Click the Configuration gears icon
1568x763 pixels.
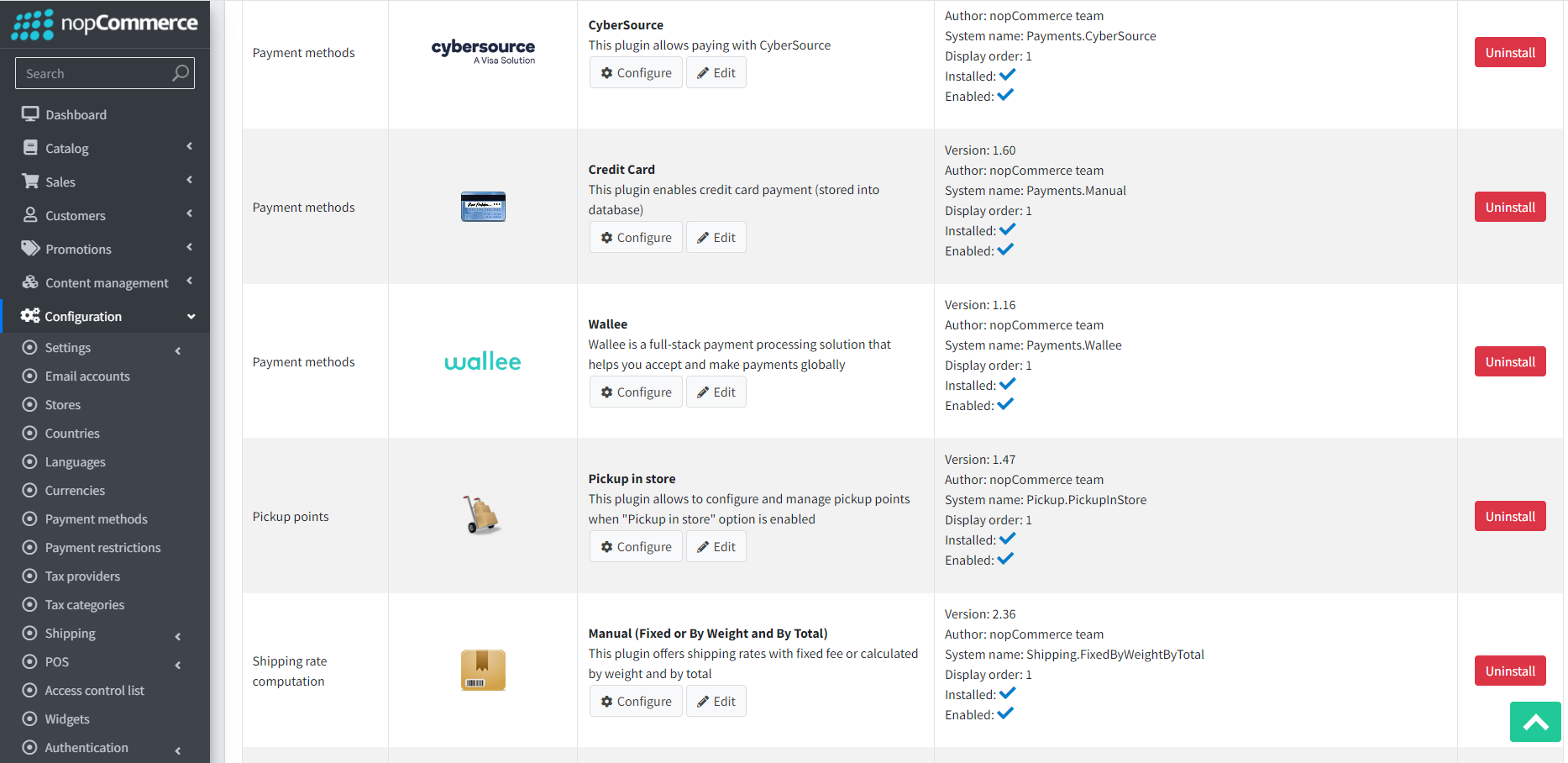point(31,315)
